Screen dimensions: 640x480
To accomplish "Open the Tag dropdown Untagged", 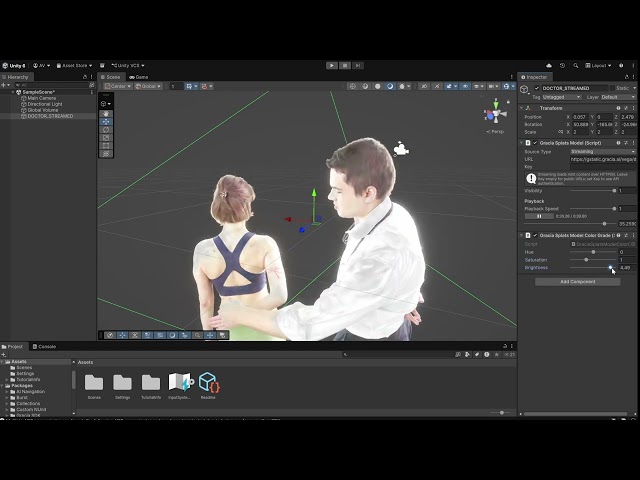I will pos(562,97).
